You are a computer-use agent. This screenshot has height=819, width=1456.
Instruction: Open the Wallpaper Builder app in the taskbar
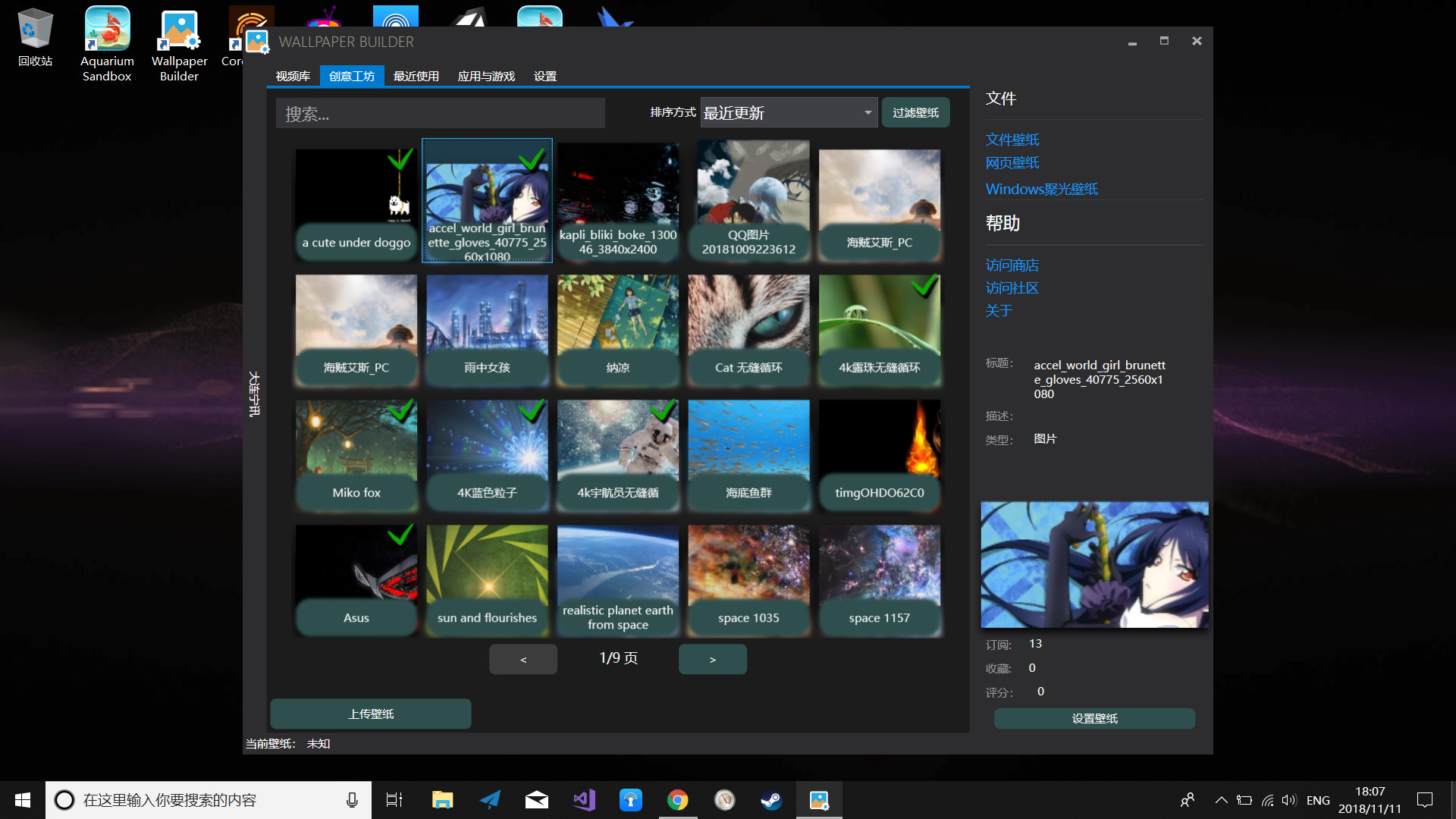point(820,799)
